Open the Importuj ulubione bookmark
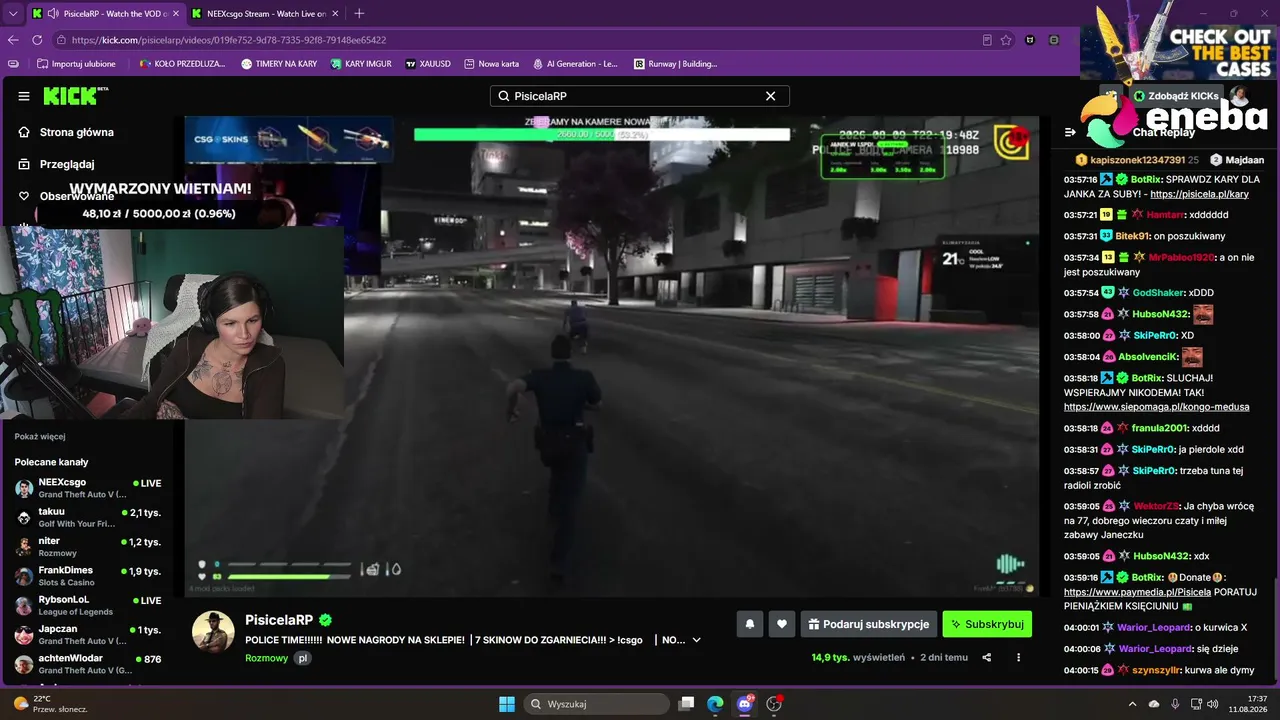 76,64
